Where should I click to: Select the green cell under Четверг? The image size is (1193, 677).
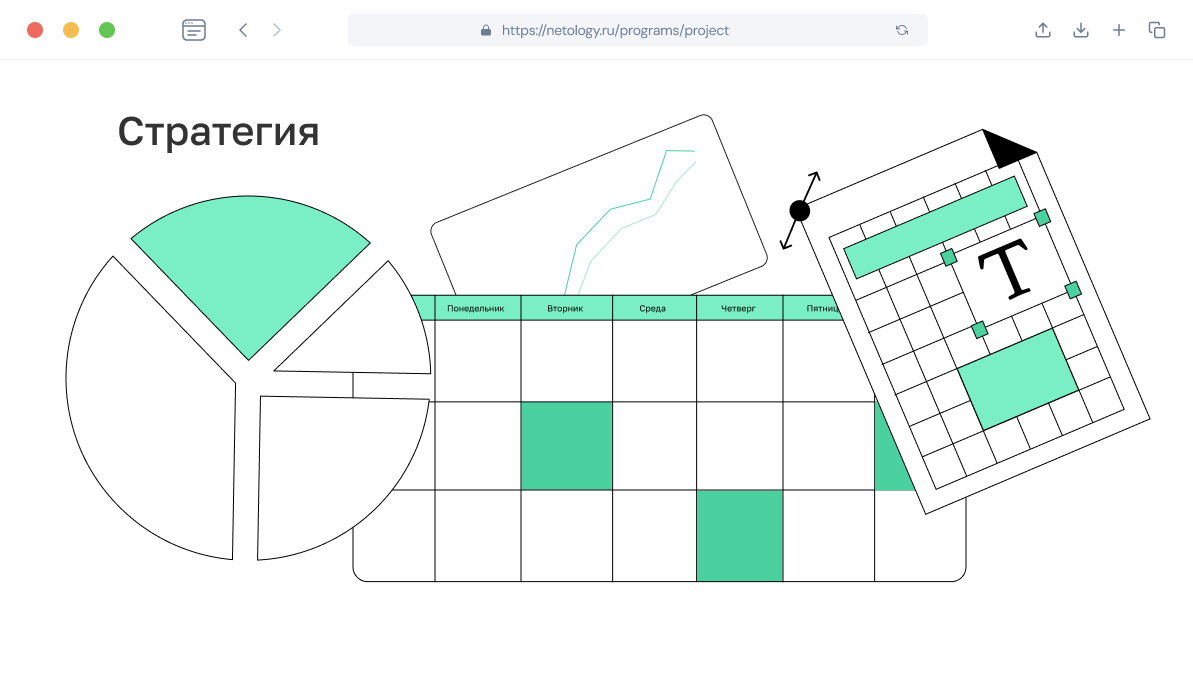click(x=739, y=535)
